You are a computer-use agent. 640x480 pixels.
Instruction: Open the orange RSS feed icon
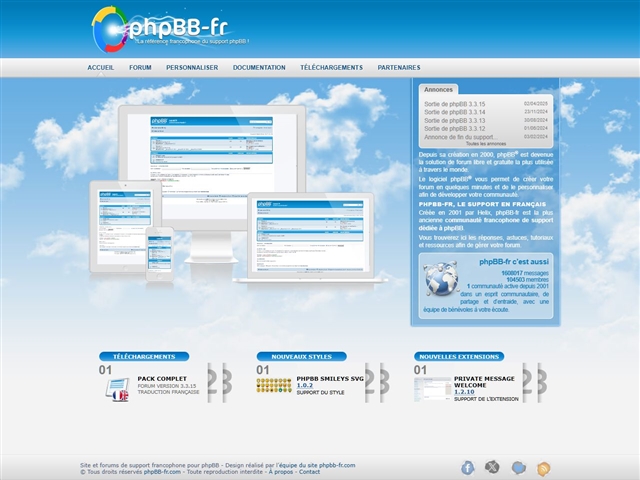(543, 469)
